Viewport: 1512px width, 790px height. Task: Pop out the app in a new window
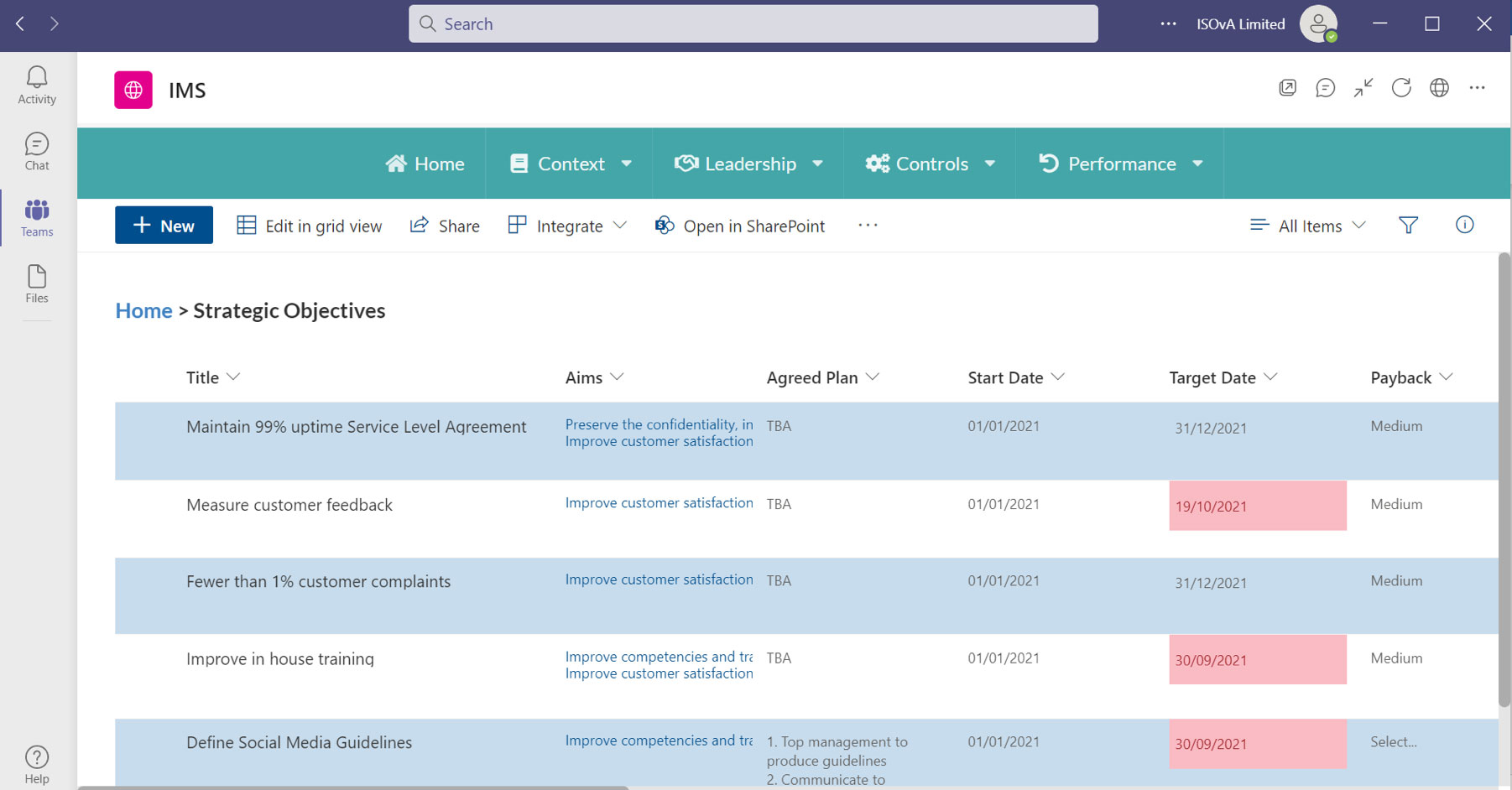coord(1287,87)
